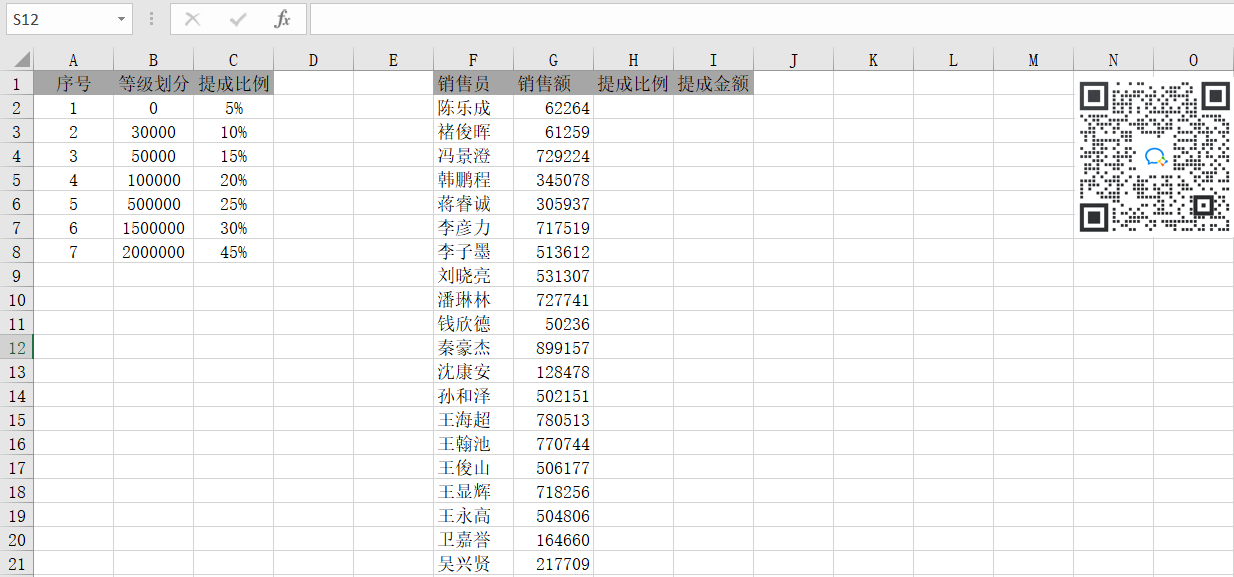
Task: Click the 25% commission rate cell
Action: [x=233, y=204]
